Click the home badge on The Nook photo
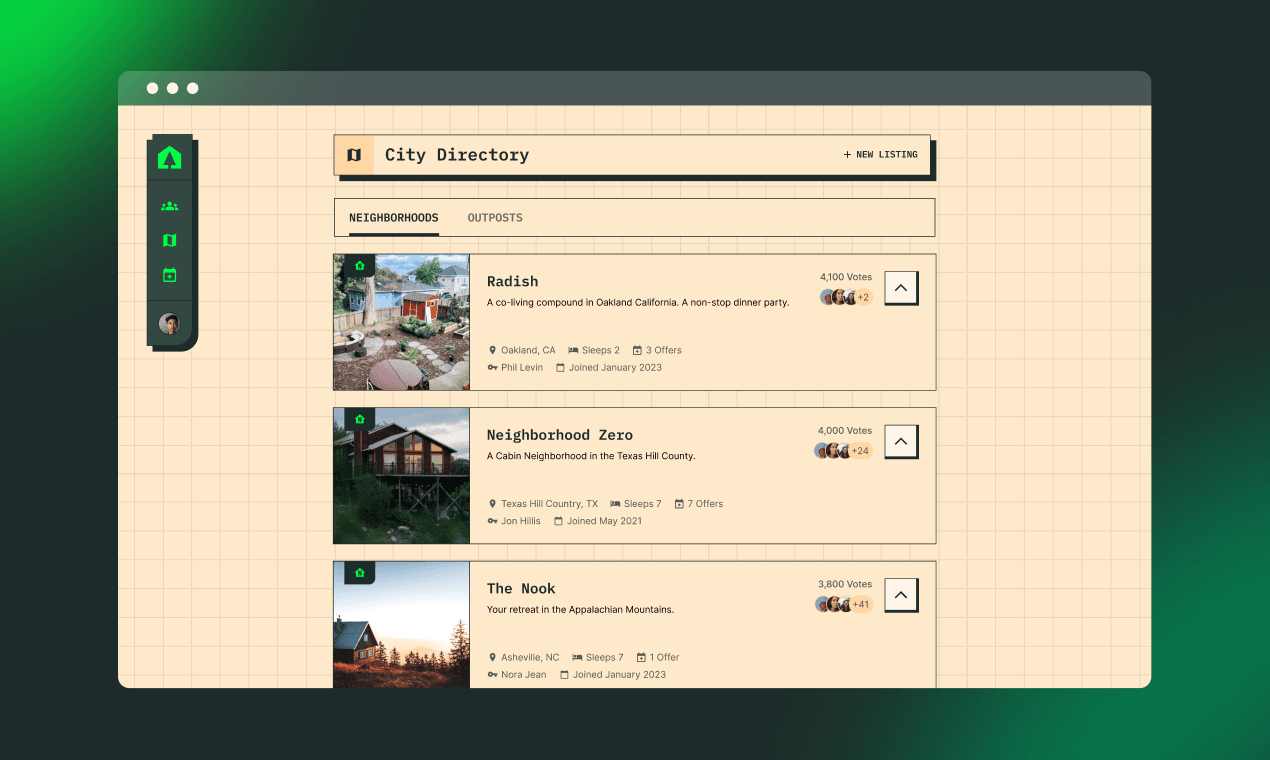This screenshot has width=1270, height=760. tap(359, 573)
